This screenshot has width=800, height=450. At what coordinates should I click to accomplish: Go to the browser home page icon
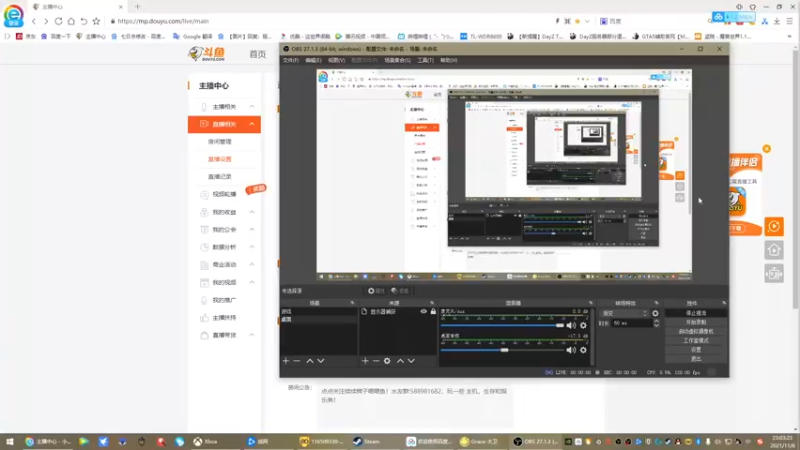[71, 21]
